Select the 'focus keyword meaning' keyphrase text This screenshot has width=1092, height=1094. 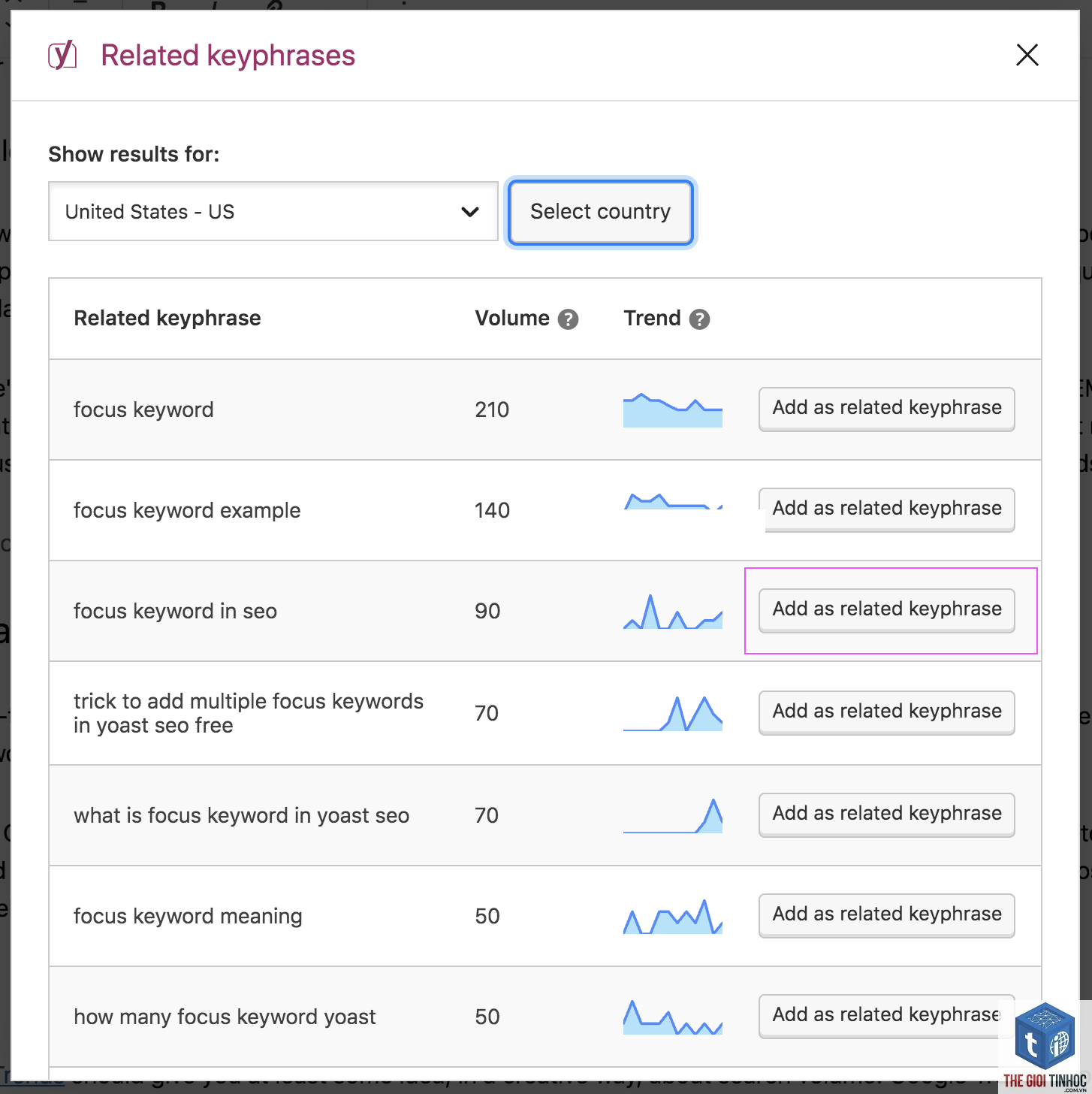coord(188,916)
